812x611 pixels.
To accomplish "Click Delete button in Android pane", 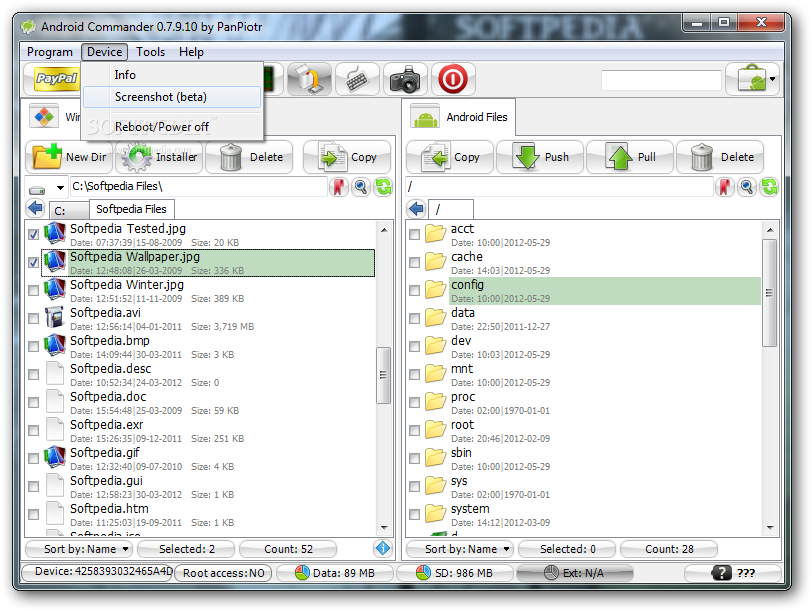I will point(720,157).
